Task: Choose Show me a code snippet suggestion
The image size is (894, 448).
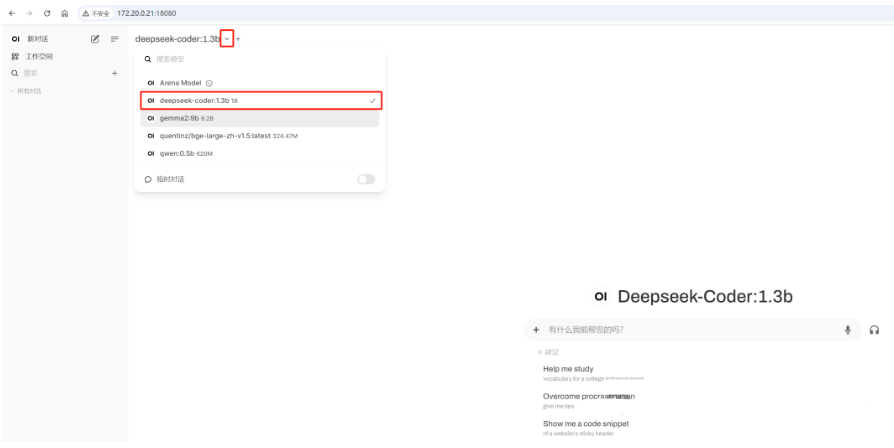Action: click(x=586, y=428)
